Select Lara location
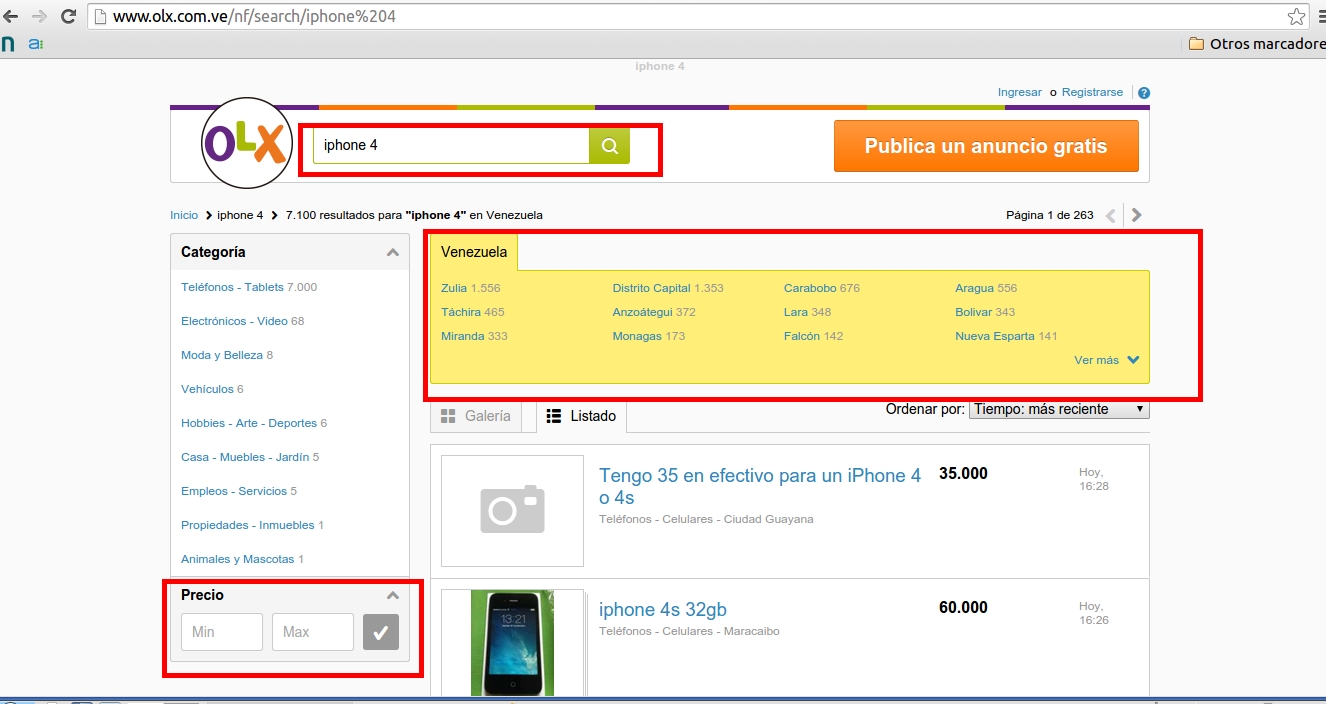Image resolution: width=1326 pixels, height=704 pixels. coord(796,312)
